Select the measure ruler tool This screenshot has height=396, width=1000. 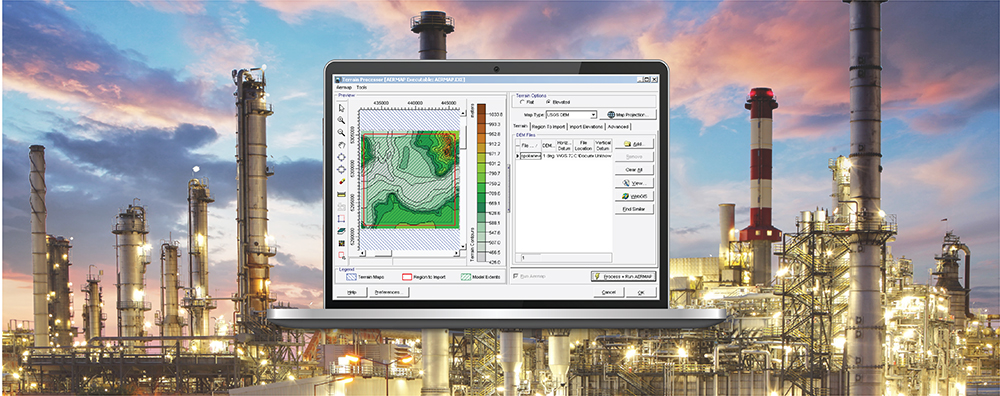341,194
